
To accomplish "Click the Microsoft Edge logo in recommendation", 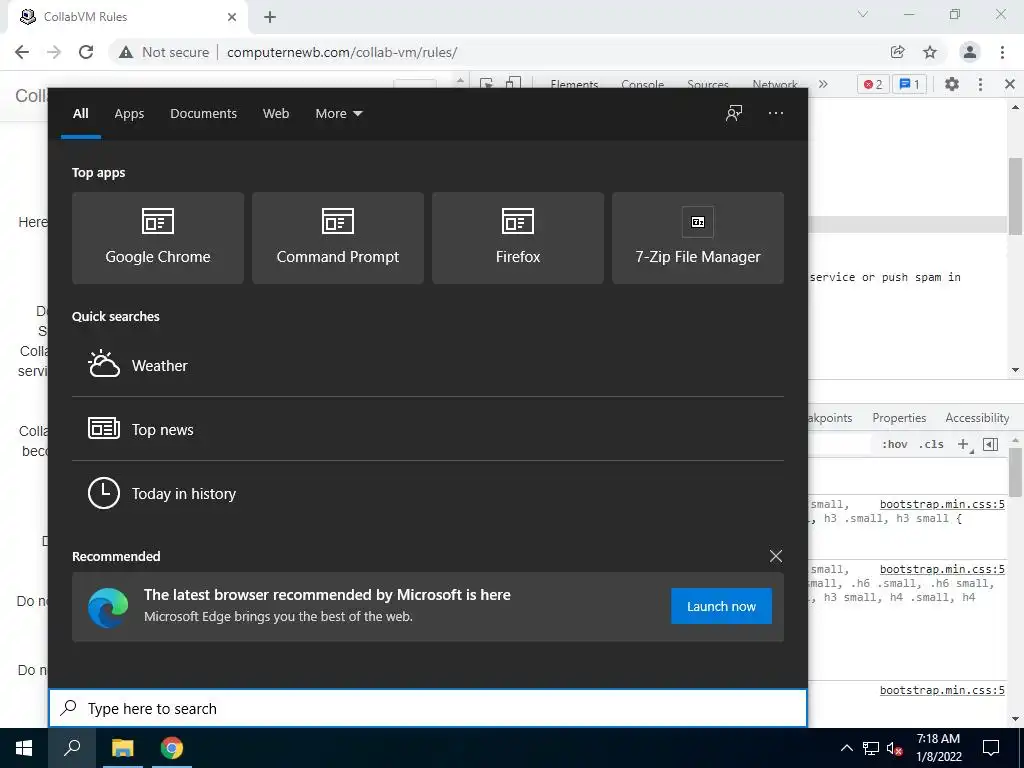I will [x=108, y=607].
